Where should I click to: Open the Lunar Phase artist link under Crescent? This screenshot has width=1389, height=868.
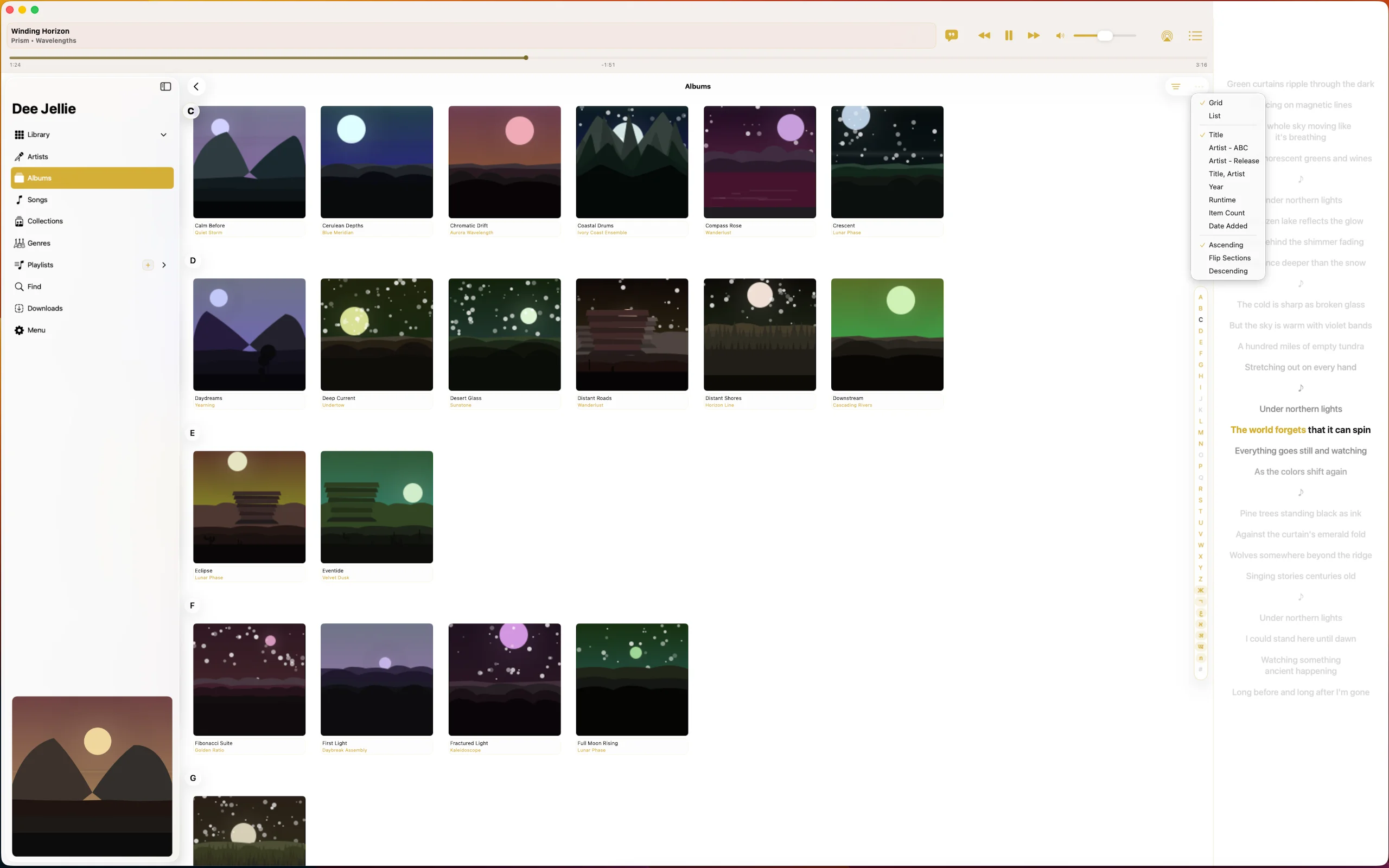coord(846,233)
